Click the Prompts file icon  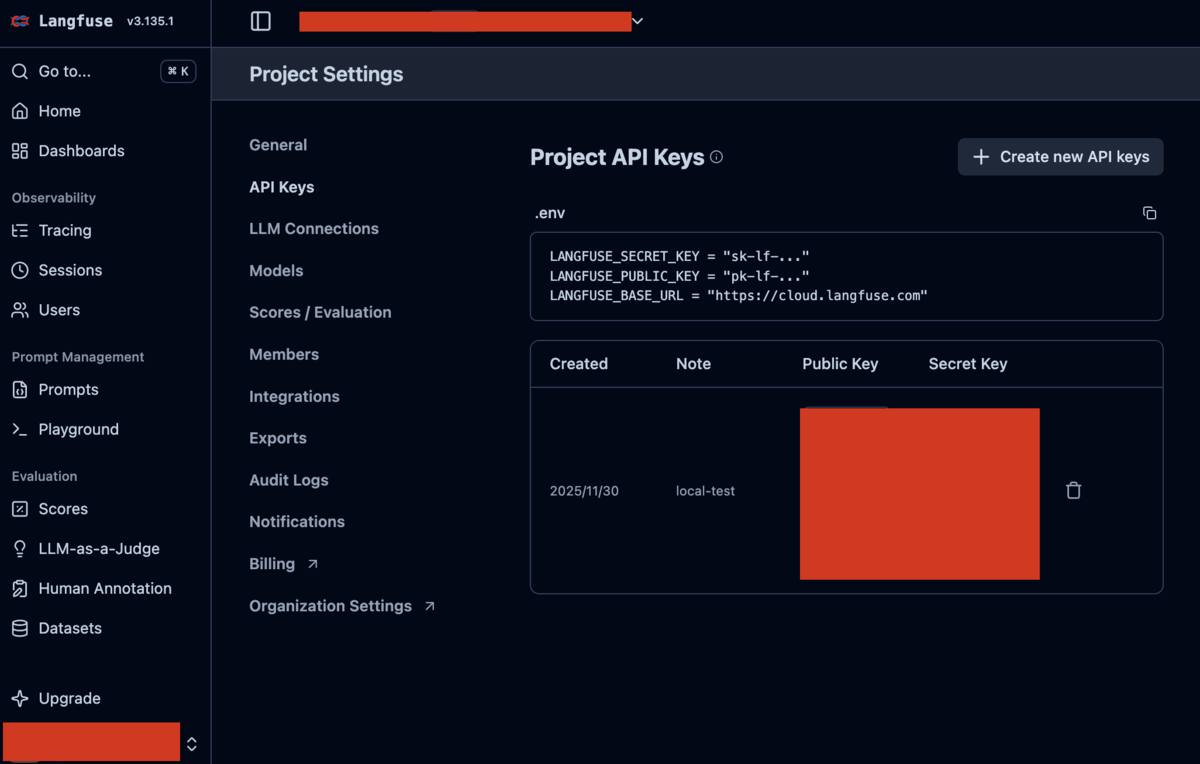(x=20, y=390)
